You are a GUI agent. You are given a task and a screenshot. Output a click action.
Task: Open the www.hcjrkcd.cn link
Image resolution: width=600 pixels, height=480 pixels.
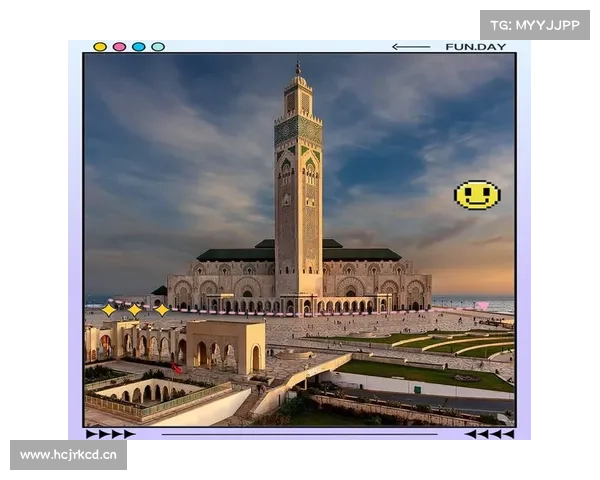click(68, 455)
